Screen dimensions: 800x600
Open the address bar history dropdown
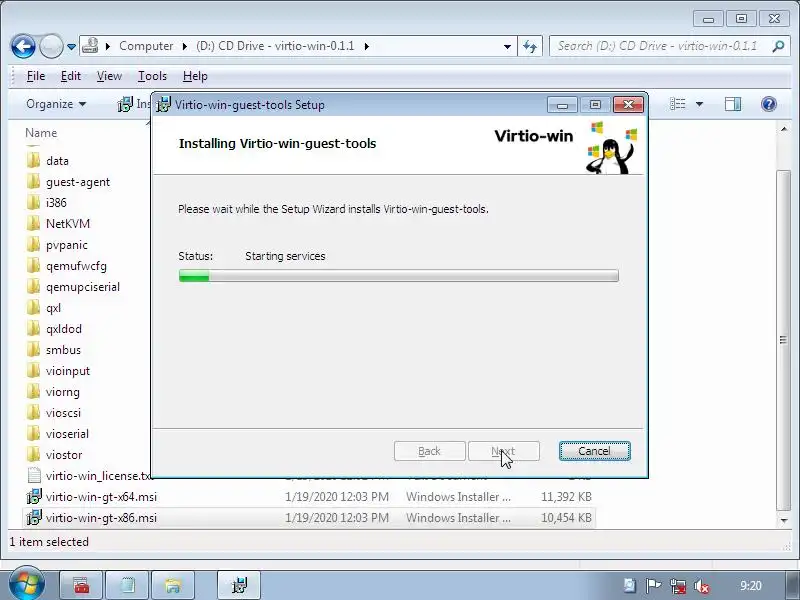tap(507, 46)
